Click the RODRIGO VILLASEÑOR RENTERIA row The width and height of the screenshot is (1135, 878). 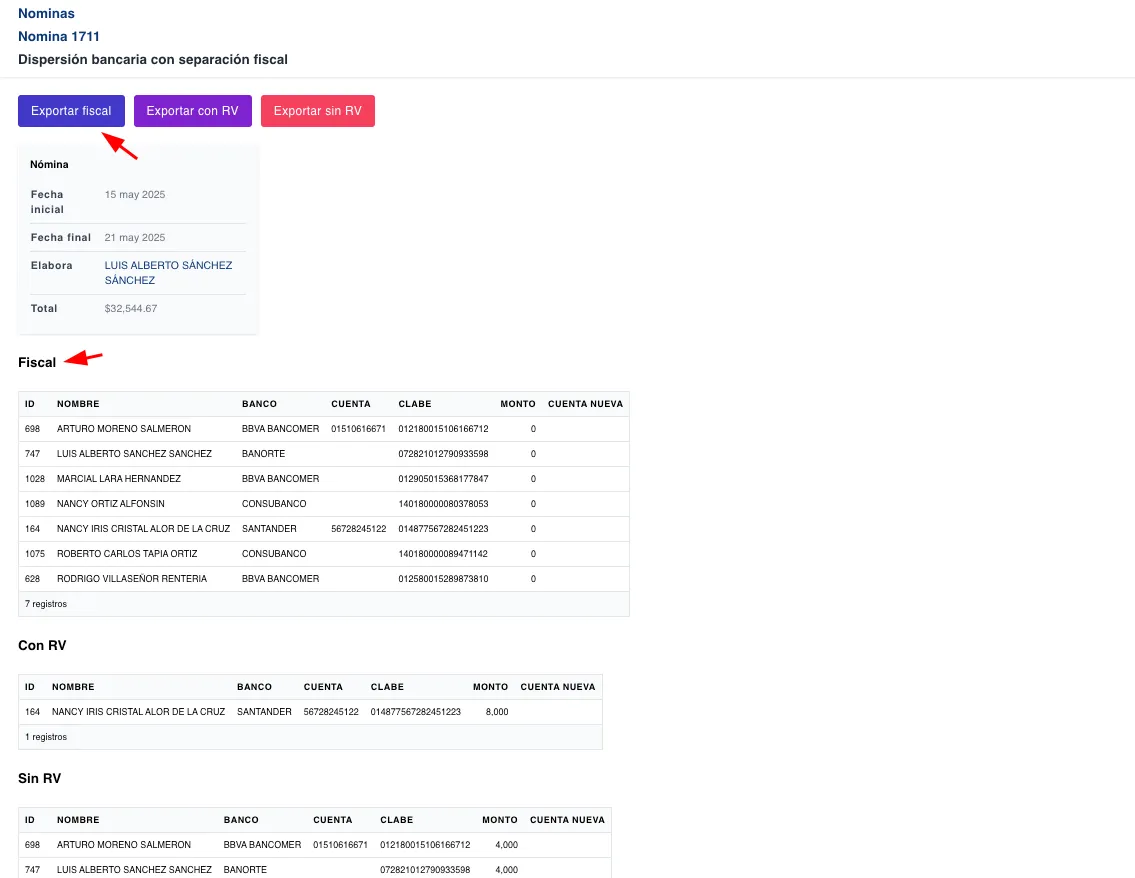(x=132, y=579)
